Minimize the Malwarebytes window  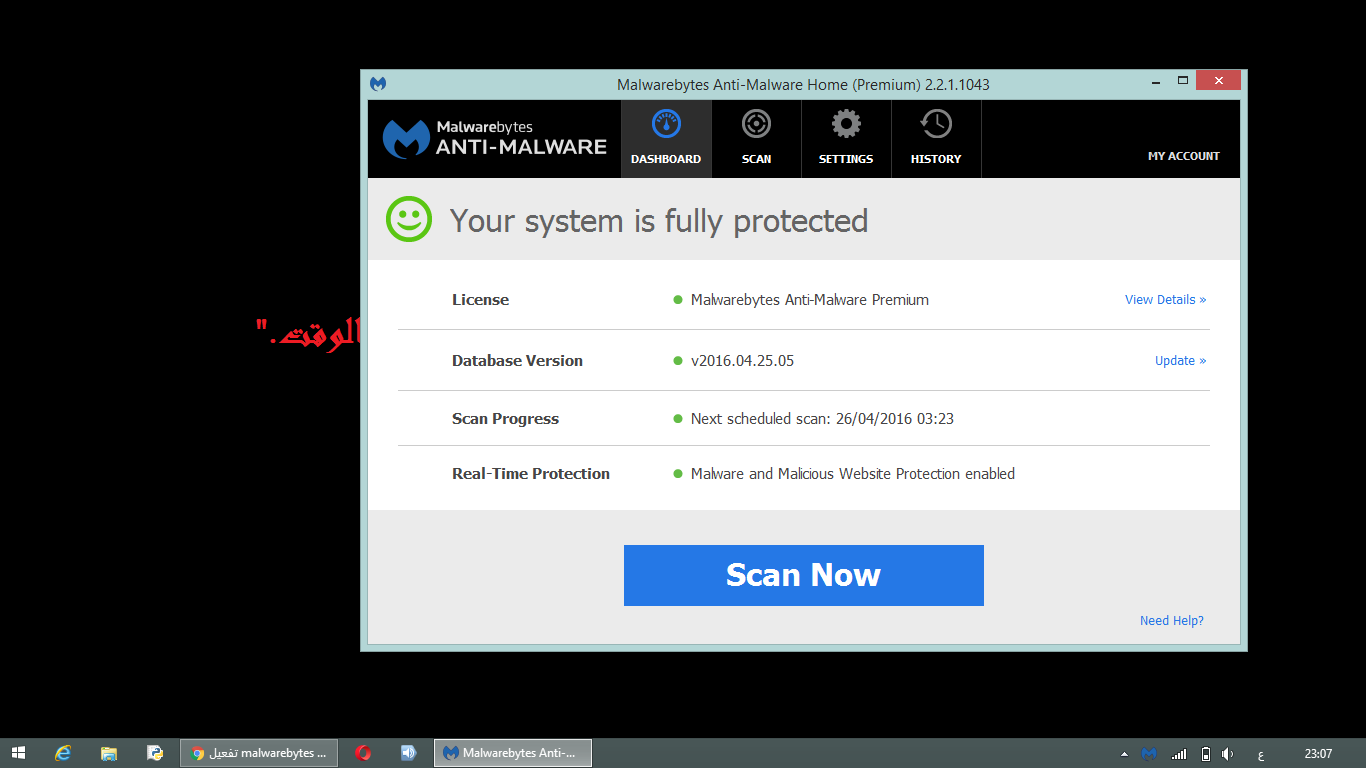(1155, 80)
